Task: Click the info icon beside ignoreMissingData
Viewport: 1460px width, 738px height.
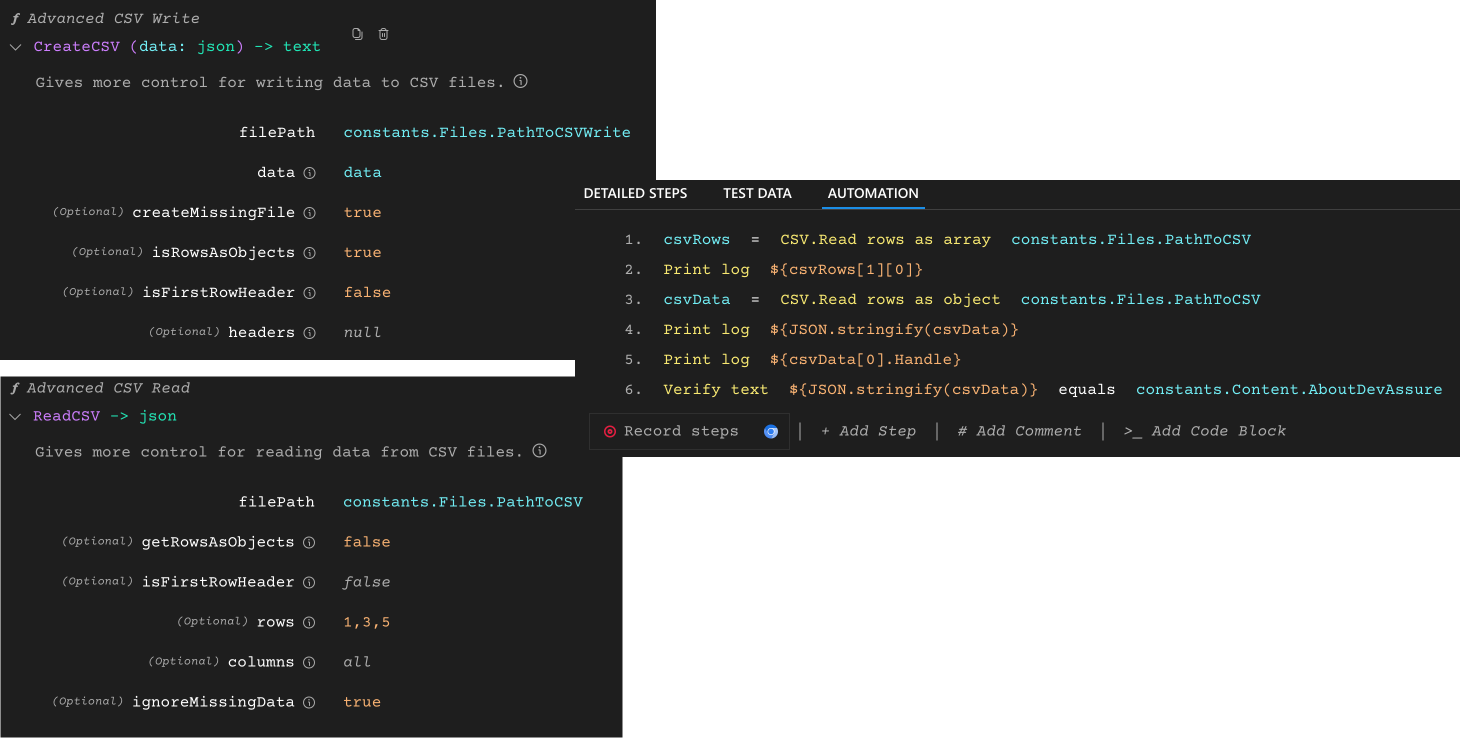Action: click(x=309, y=701)
